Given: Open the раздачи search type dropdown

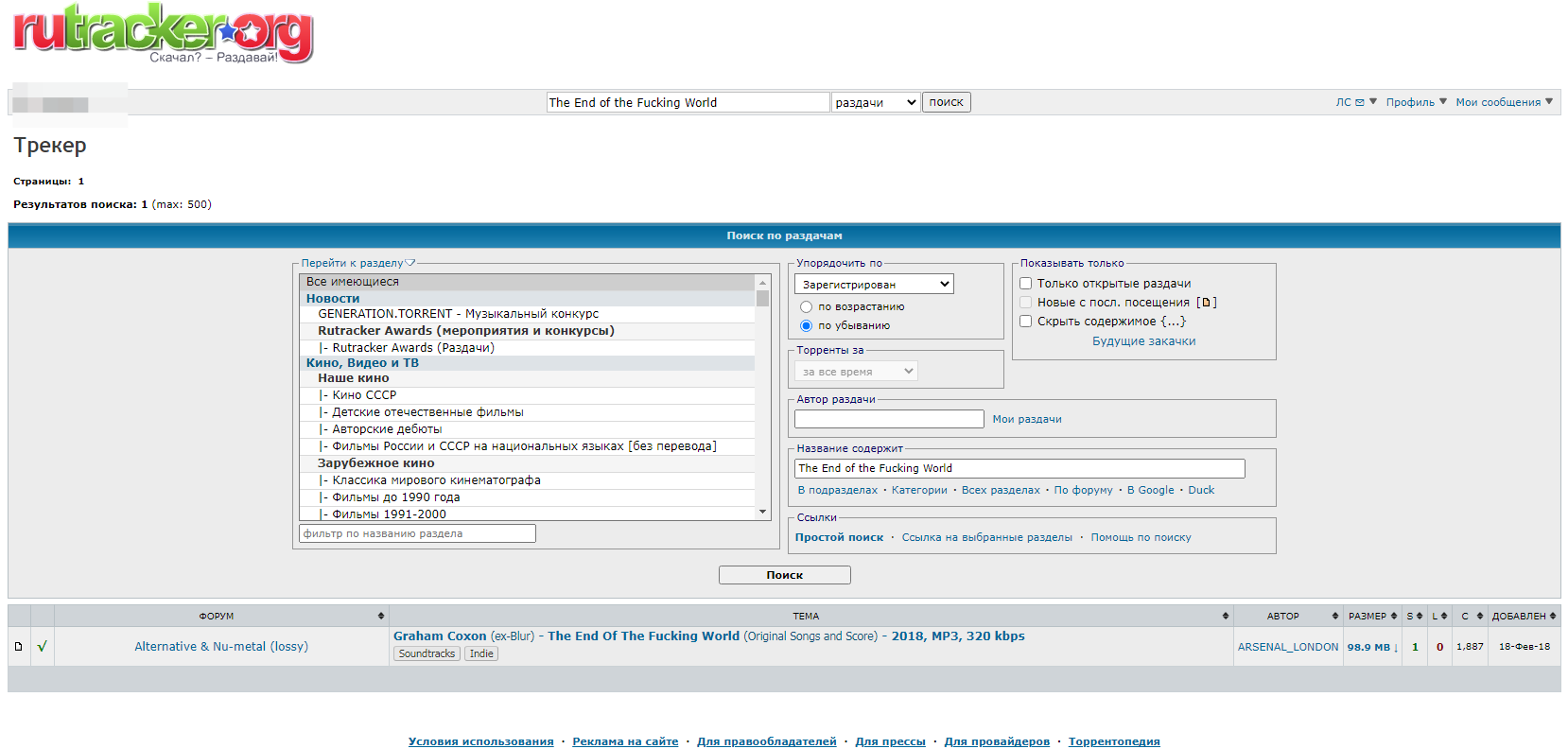Looking at the screenshot, I should click(876, 102).
